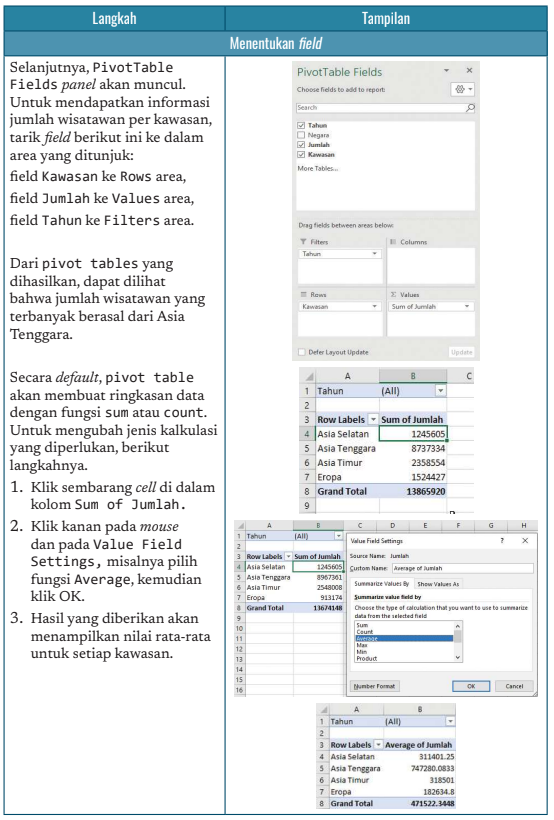
Task: Open the PivotTable Fields task pane options arrow
Action: point(446,70)
